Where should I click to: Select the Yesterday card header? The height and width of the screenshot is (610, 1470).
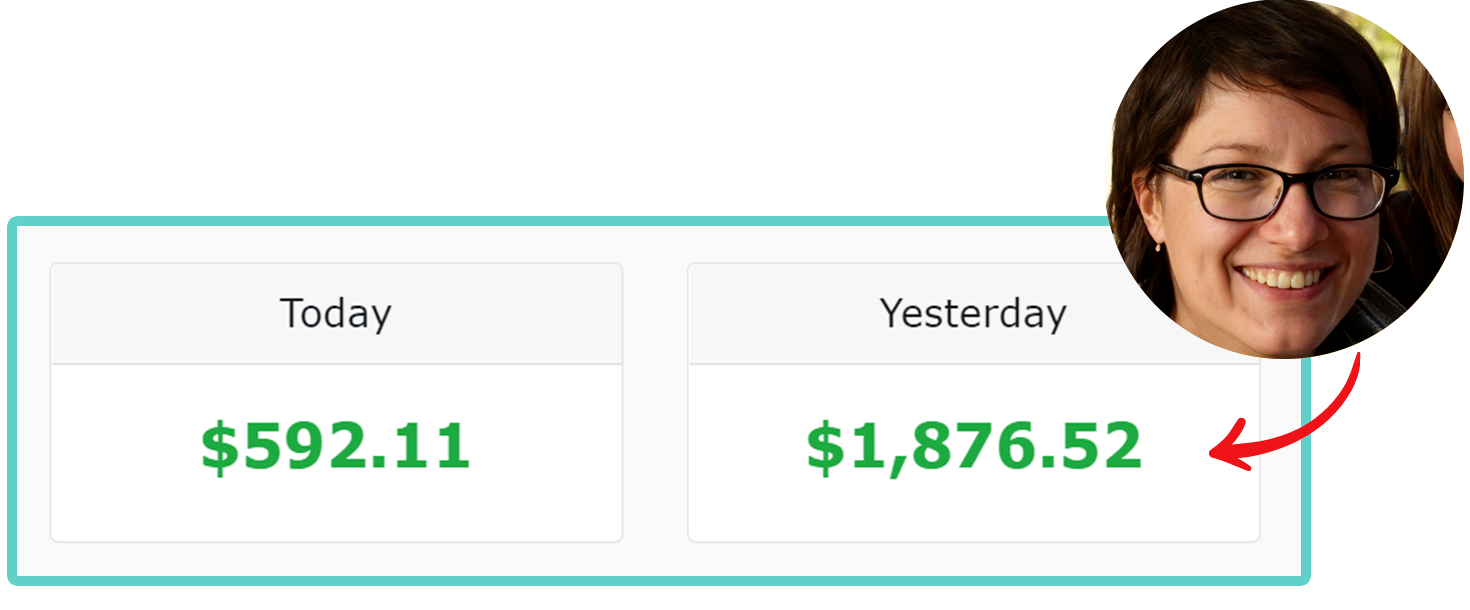[x=973, y=314]
